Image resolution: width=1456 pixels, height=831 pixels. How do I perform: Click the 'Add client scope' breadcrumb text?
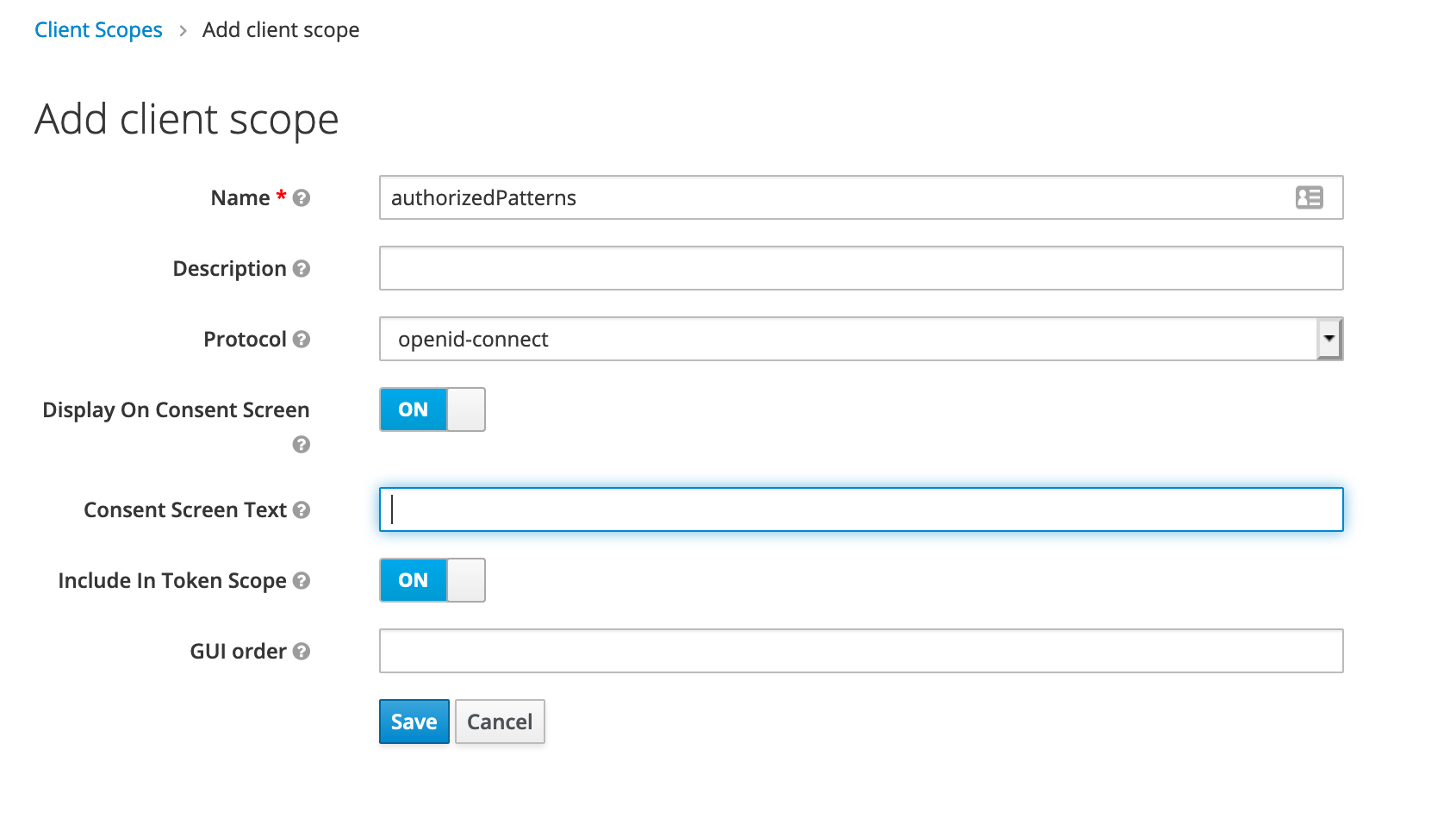coord(281,30)
